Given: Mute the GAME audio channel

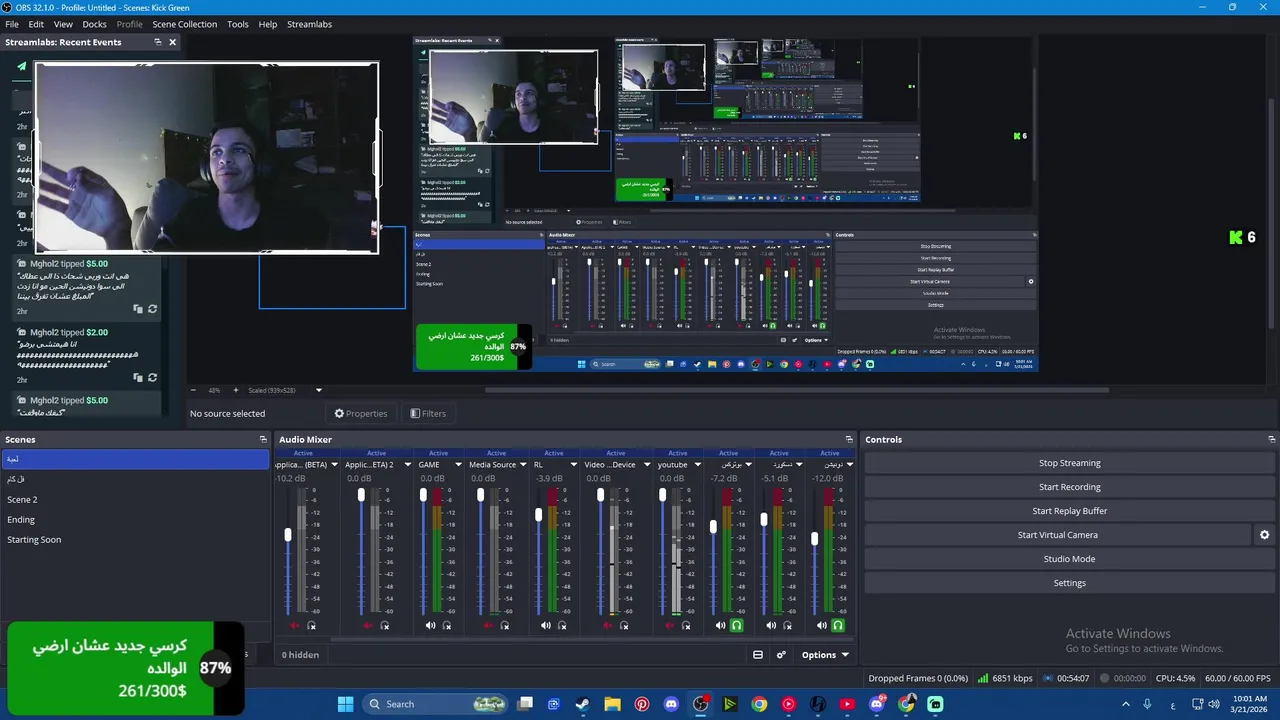Looking at the screenshot, I should click(x=430, y=626).
